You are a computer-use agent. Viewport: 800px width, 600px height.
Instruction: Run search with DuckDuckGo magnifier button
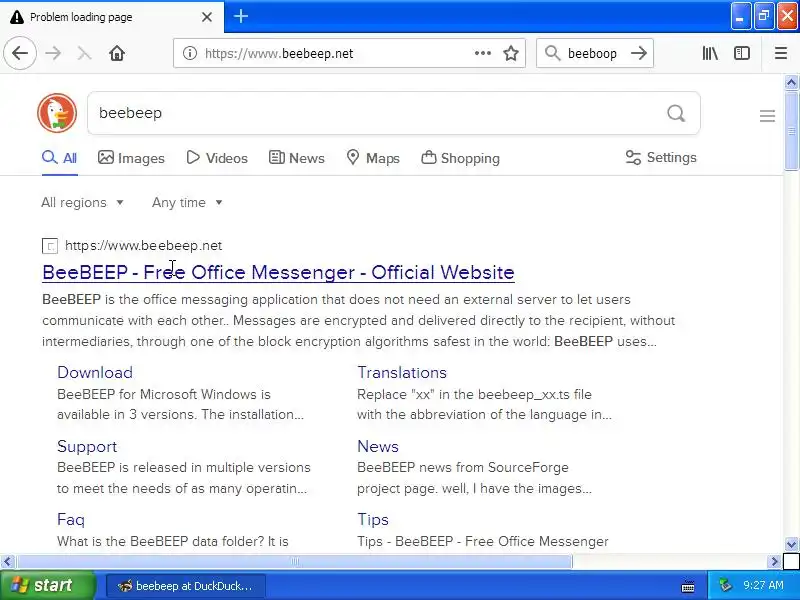tap(676, 113)
